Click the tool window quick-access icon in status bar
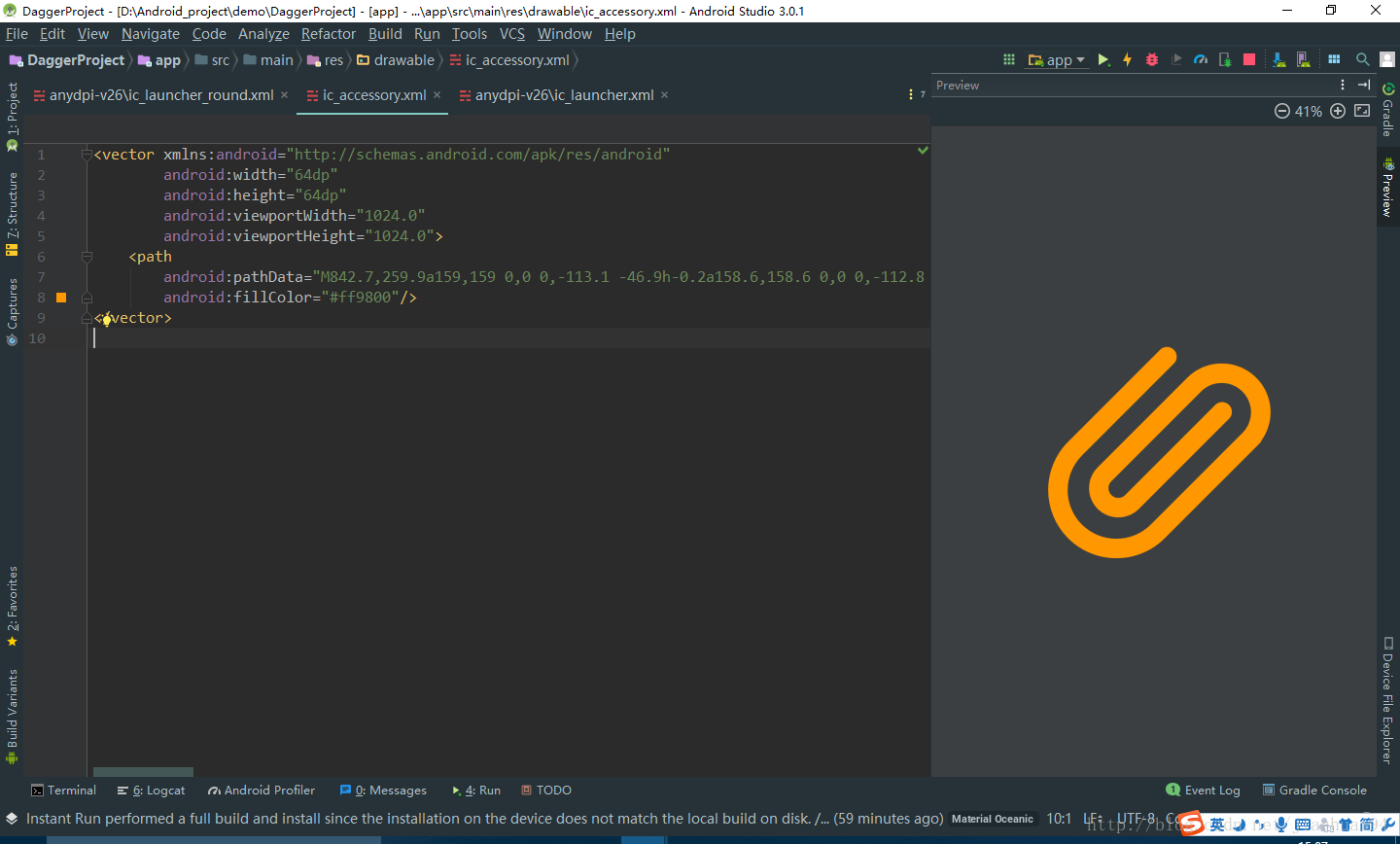The width and height of the screenshot is (1400, 844). tap(12, 820)
